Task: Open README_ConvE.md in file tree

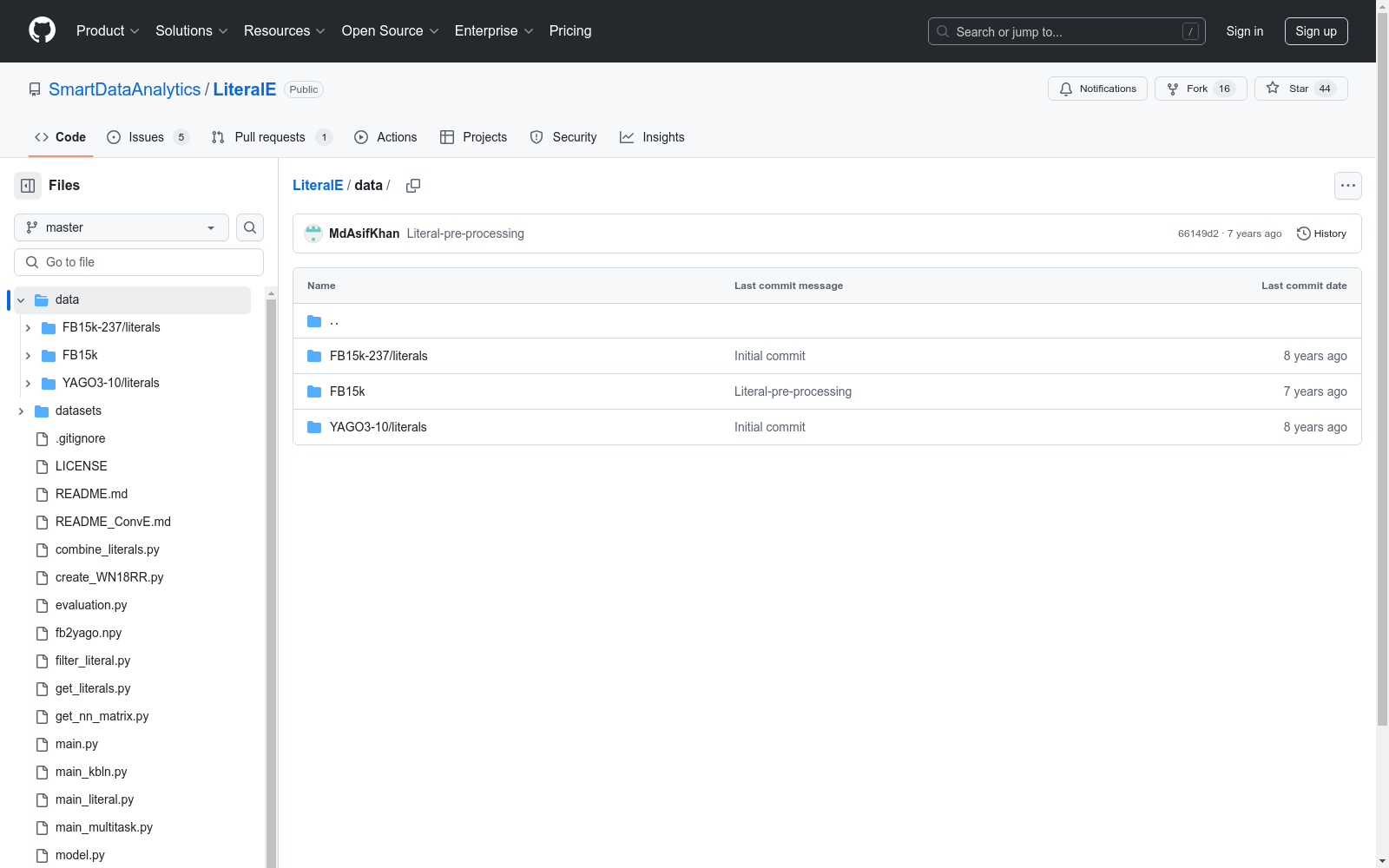Action: (x=113, y=522)
